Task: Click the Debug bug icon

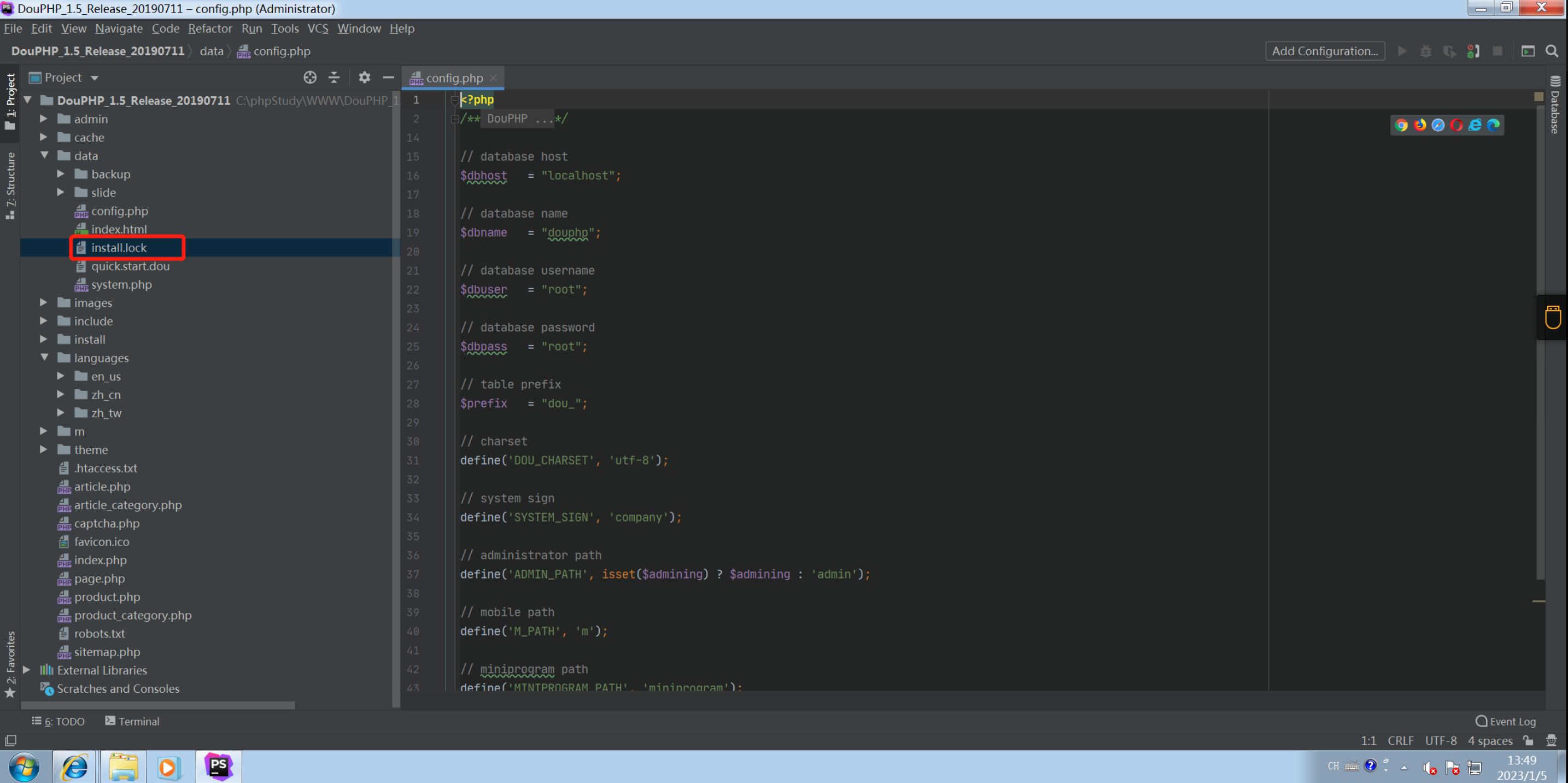Action: click(1426, 51)
